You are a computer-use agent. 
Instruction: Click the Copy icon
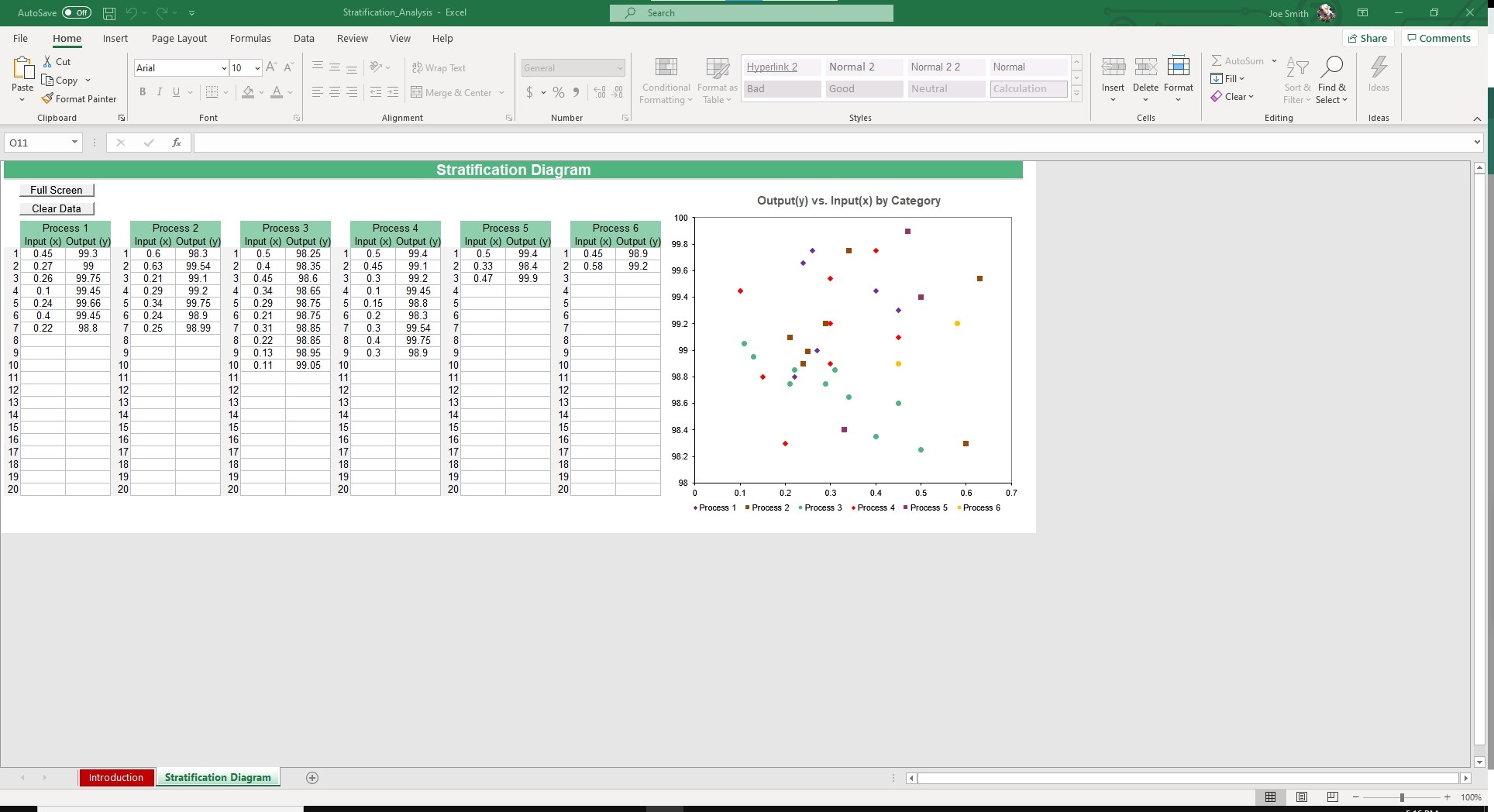(48, 81)
